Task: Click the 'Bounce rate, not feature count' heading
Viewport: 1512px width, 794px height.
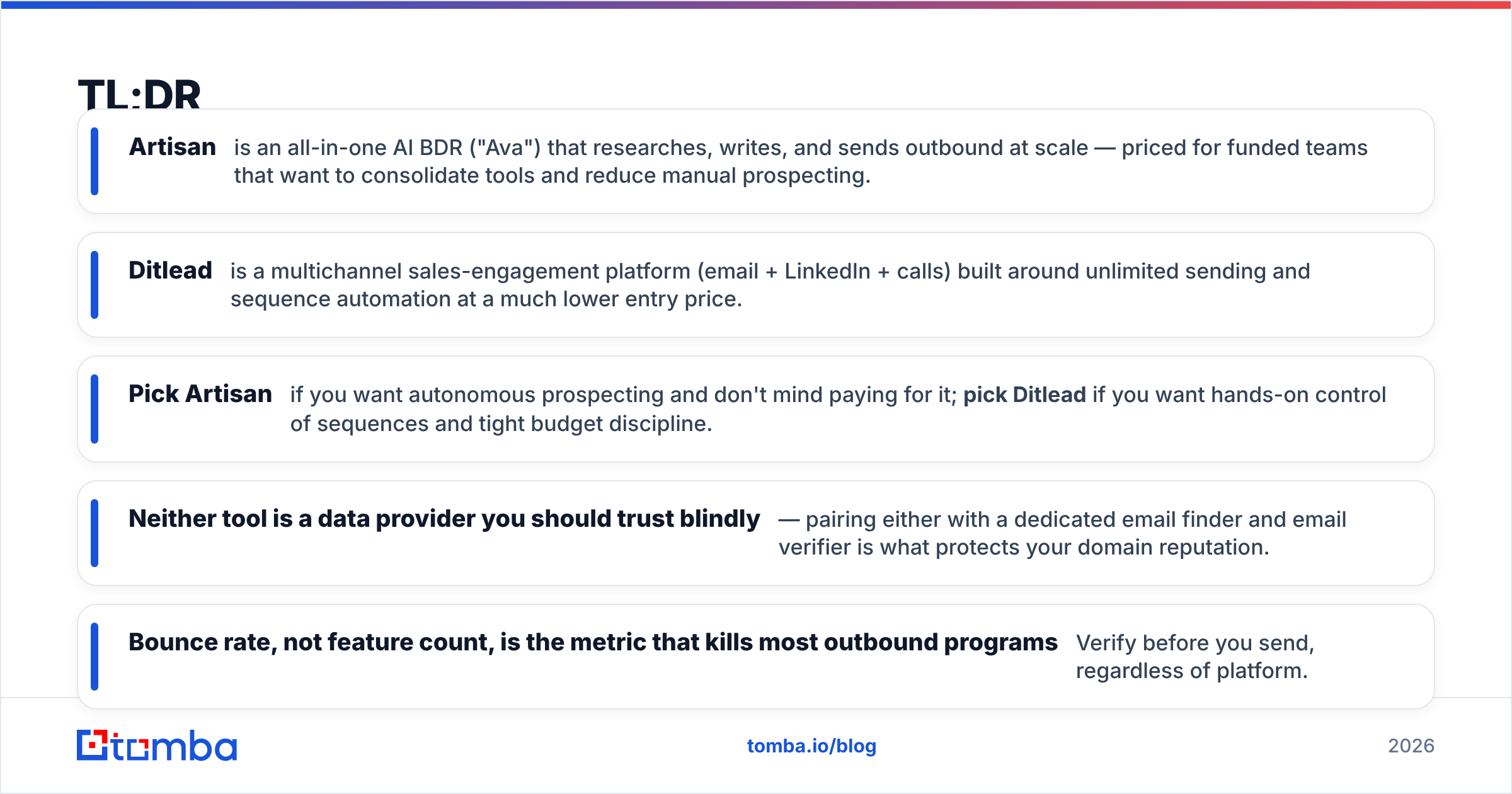Action: (593, 642)
